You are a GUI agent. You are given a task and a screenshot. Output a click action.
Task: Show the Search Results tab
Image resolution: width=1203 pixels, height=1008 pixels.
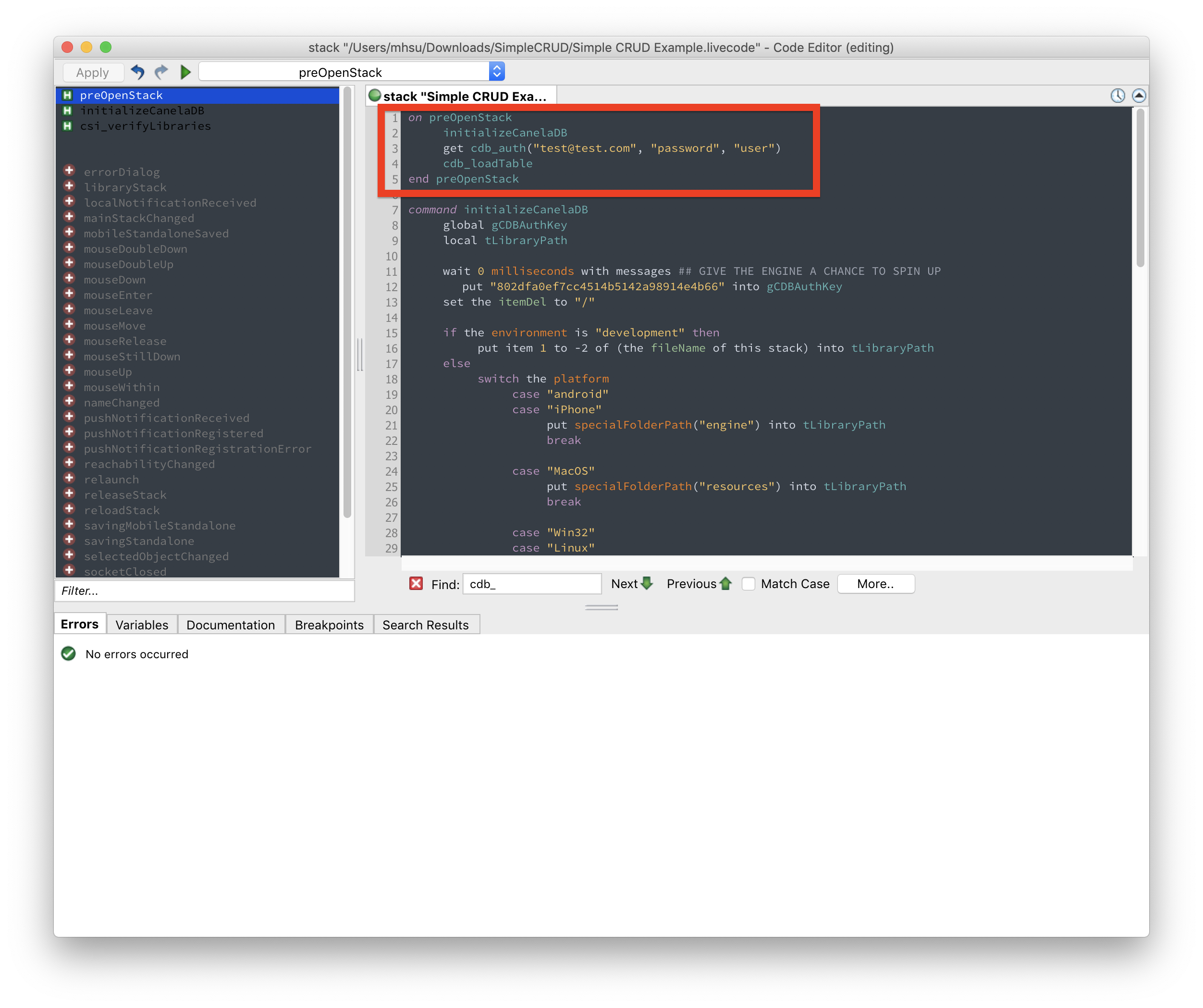tap(426, 625)
